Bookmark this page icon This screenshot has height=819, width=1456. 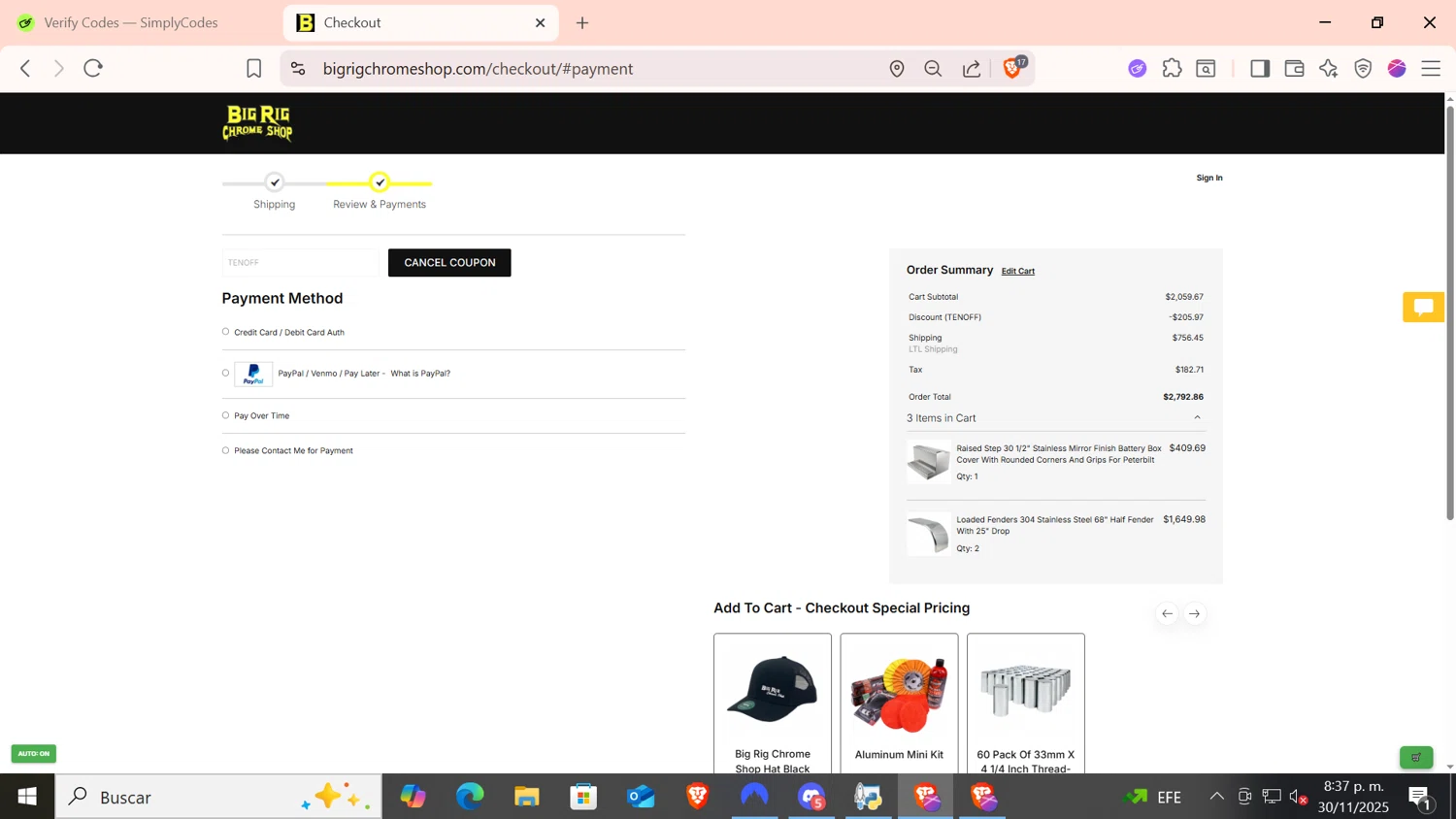(x=254, y=69)
